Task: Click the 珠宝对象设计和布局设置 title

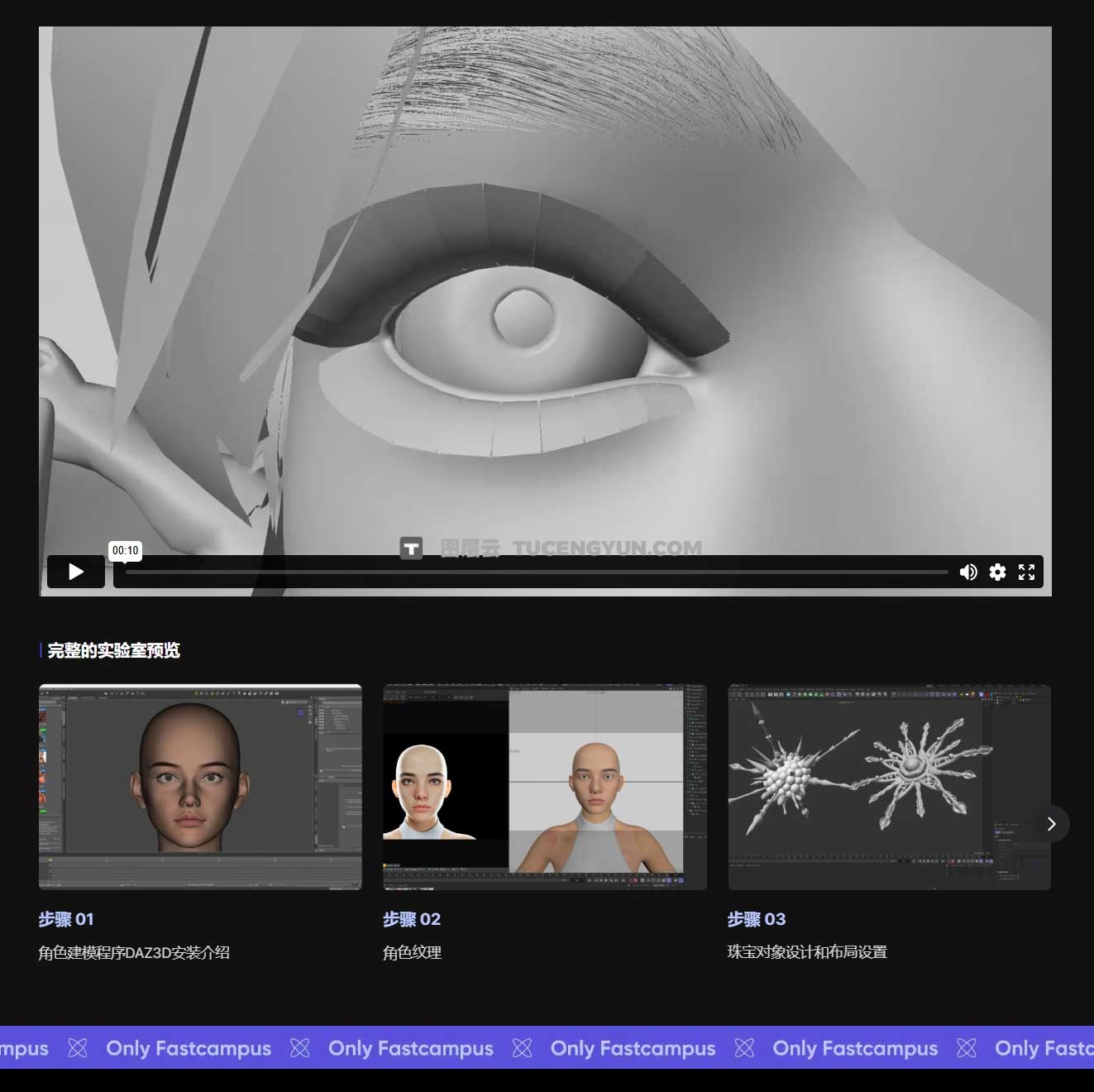Action: pyautogui.click(x=807, y=952)
